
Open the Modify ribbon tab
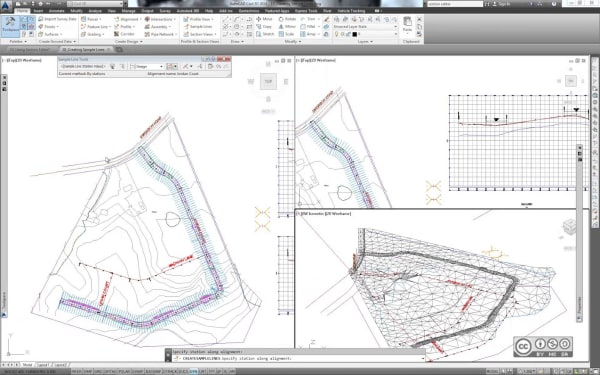(x=77, y=11)
